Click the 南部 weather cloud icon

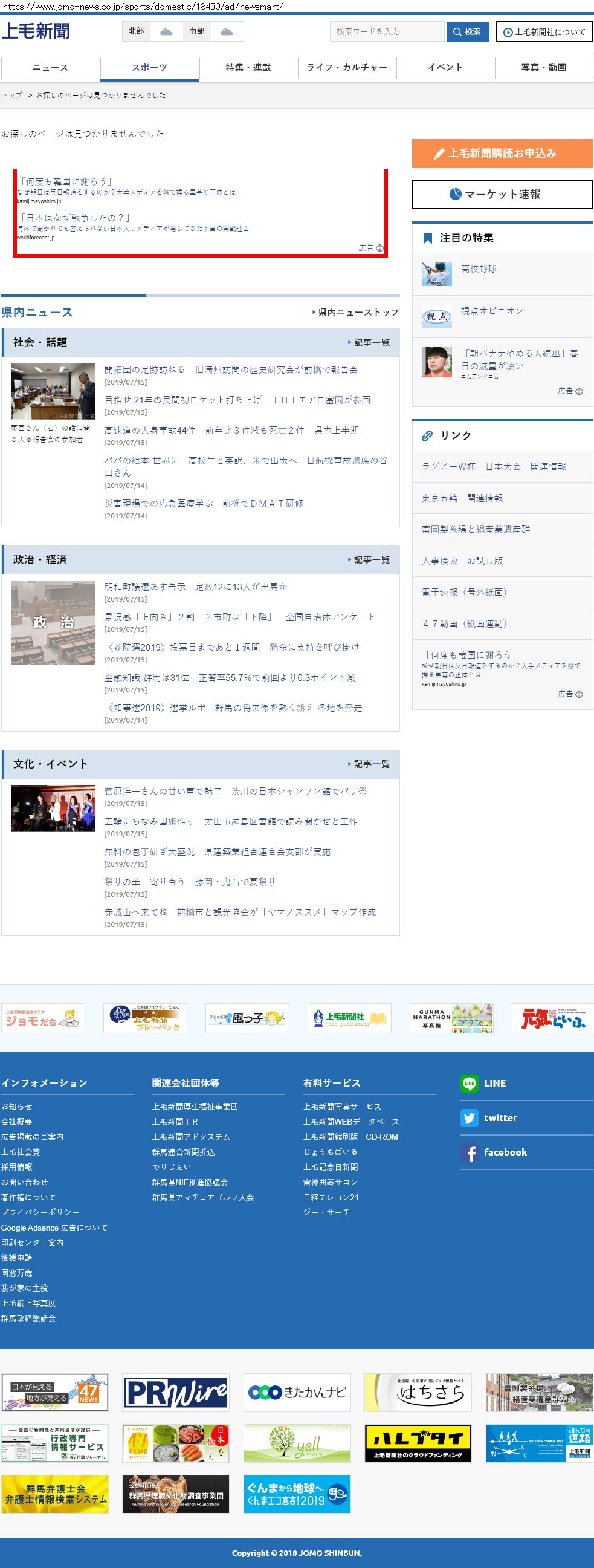click(226, 31)
